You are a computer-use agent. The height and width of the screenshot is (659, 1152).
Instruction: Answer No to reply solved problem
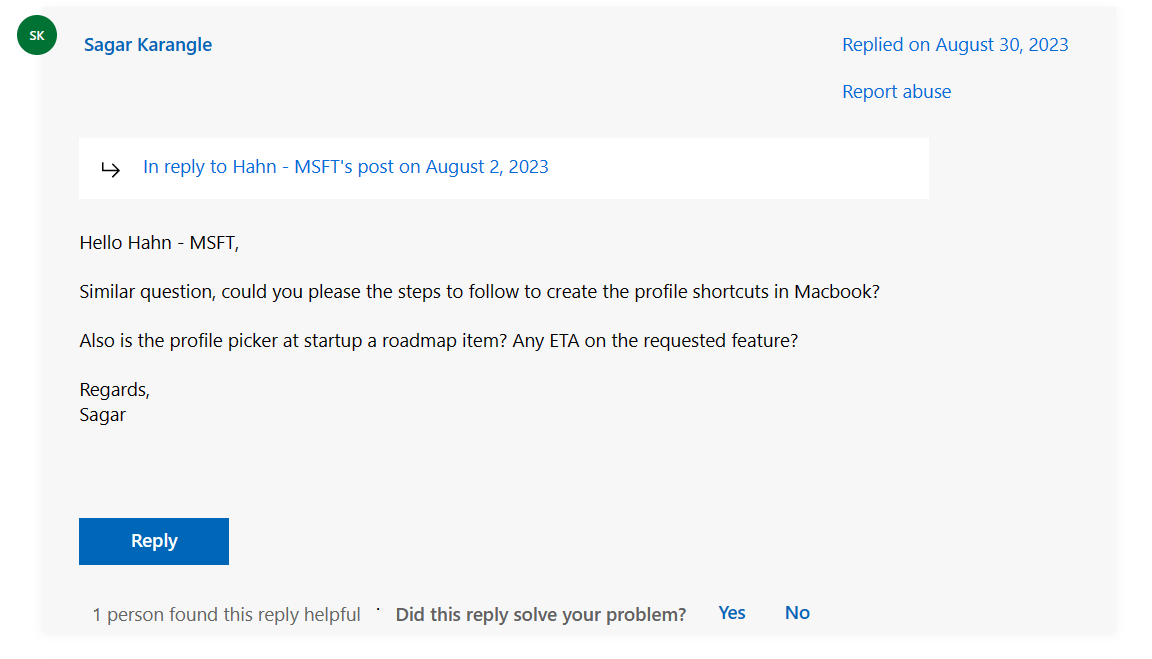coord(796,613)
